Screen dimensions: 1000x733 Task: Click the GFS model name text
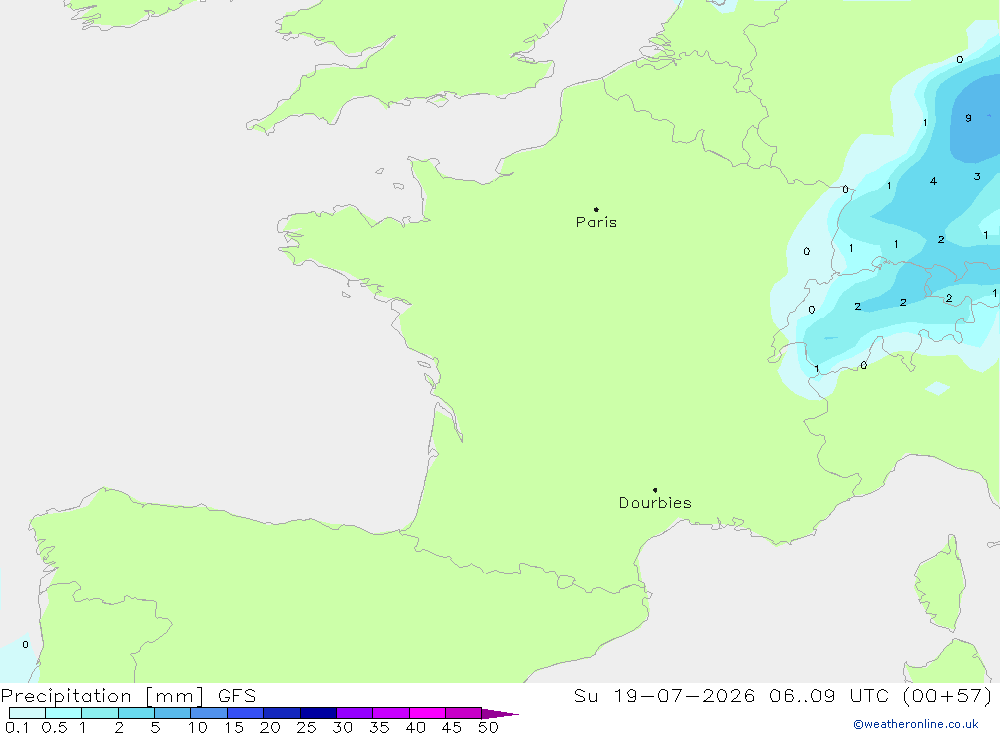(237, 696)
